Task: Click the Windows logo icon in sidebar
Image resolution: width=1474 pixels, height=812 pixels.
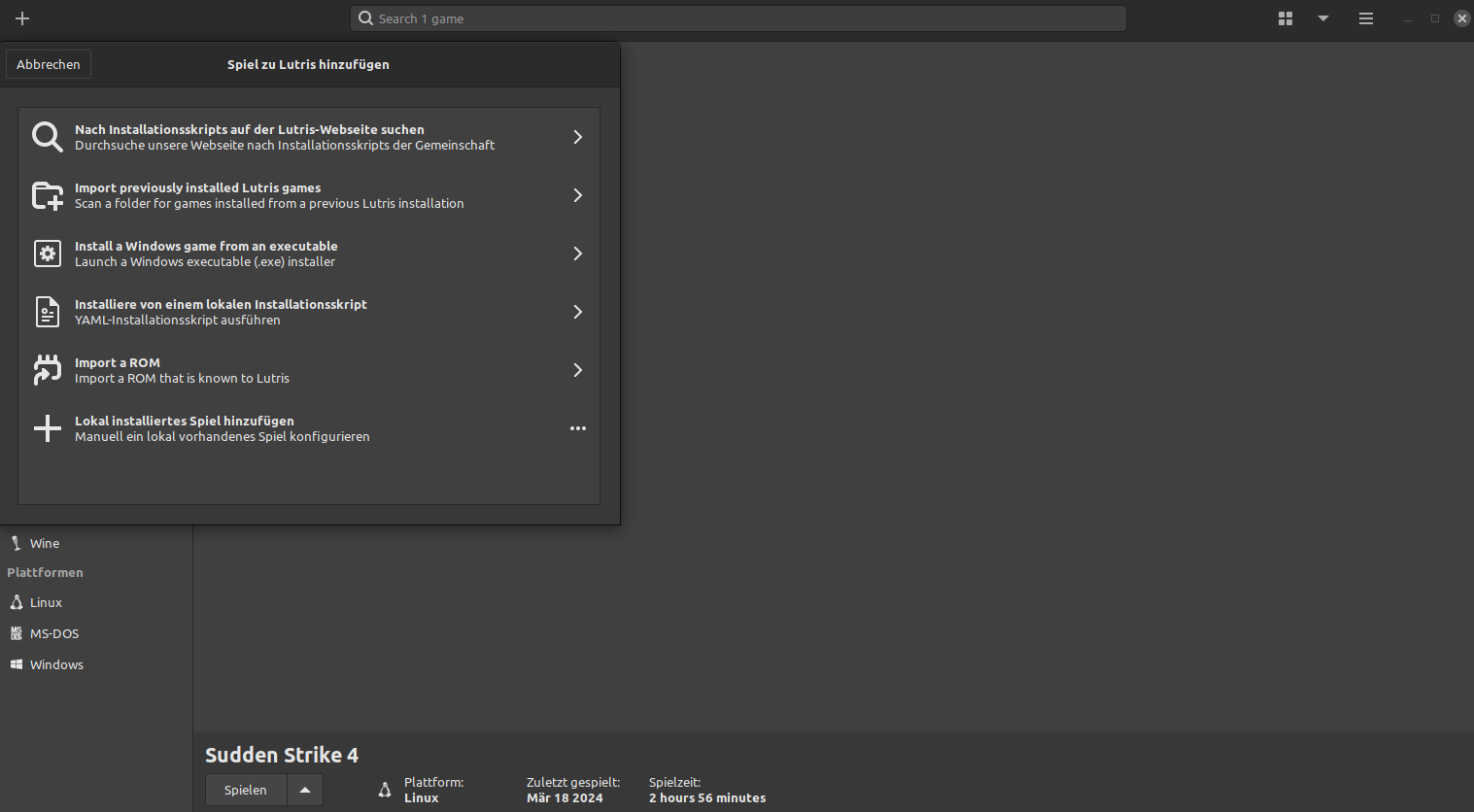Action: click(x=17, y=664)
